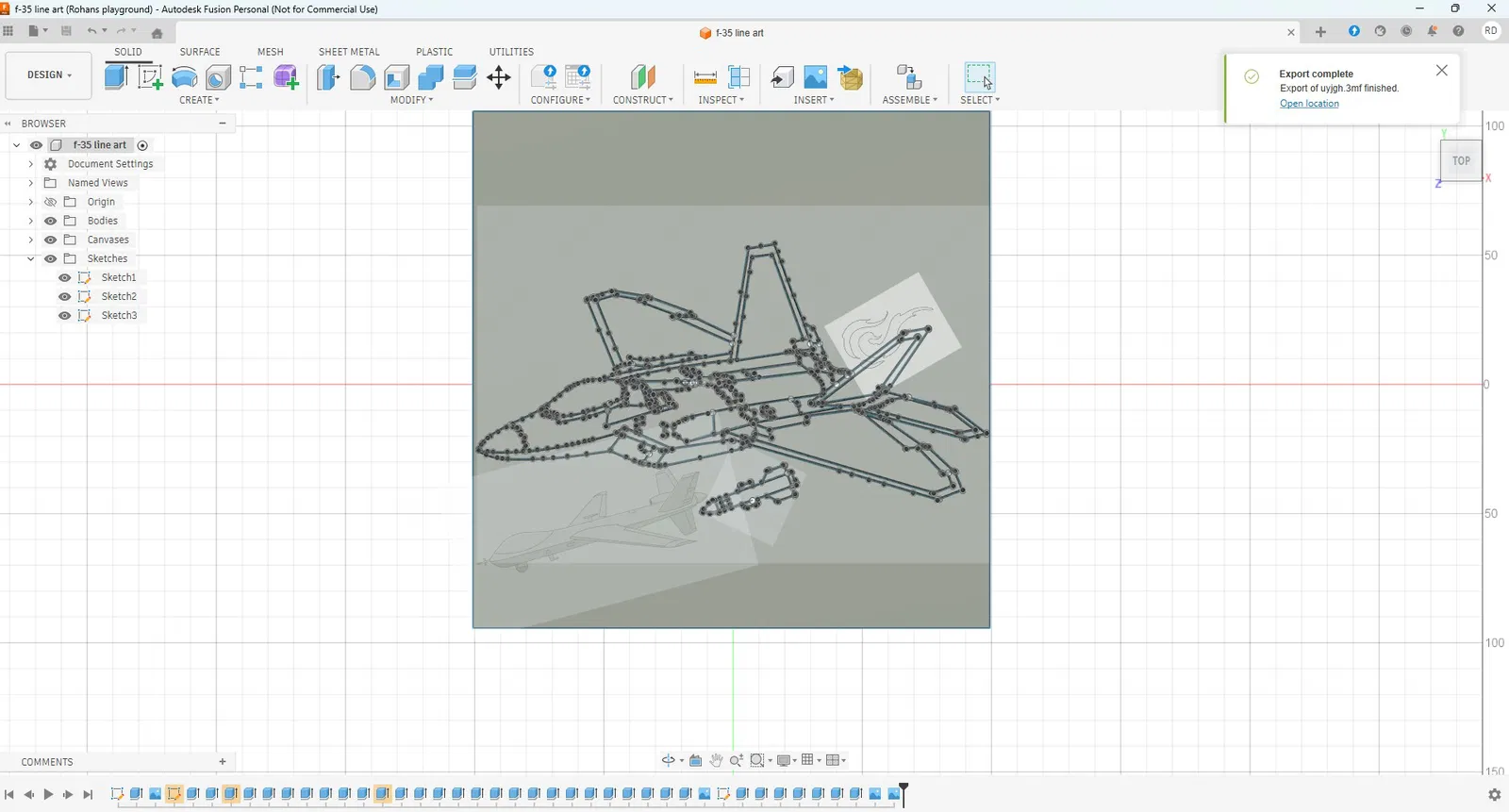Dismiss the Export complete notification
The image size is (1509, 812).
pyautogui.click(x=1441, y=71)
